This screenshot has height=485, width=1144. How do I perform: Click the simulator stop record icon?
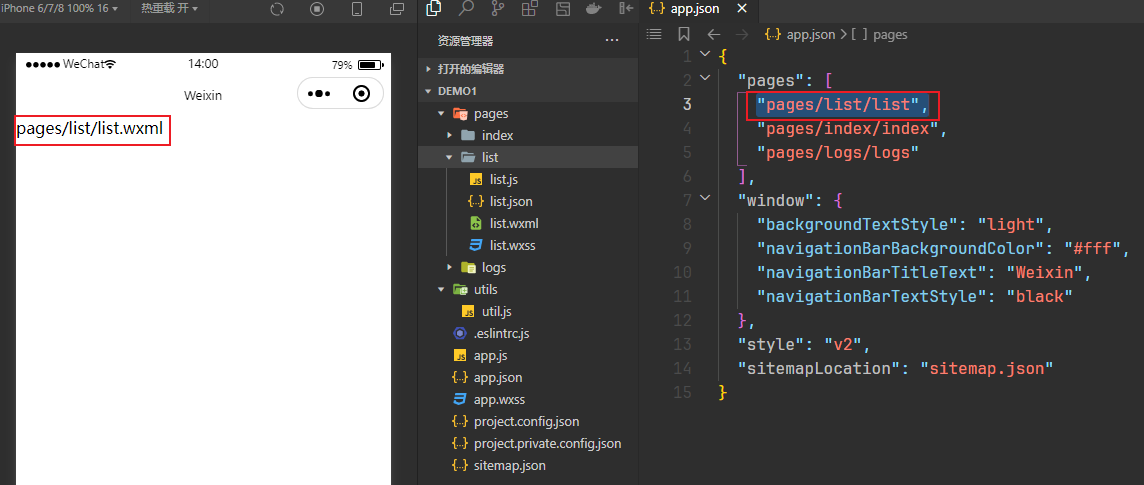tap(317, 9)
